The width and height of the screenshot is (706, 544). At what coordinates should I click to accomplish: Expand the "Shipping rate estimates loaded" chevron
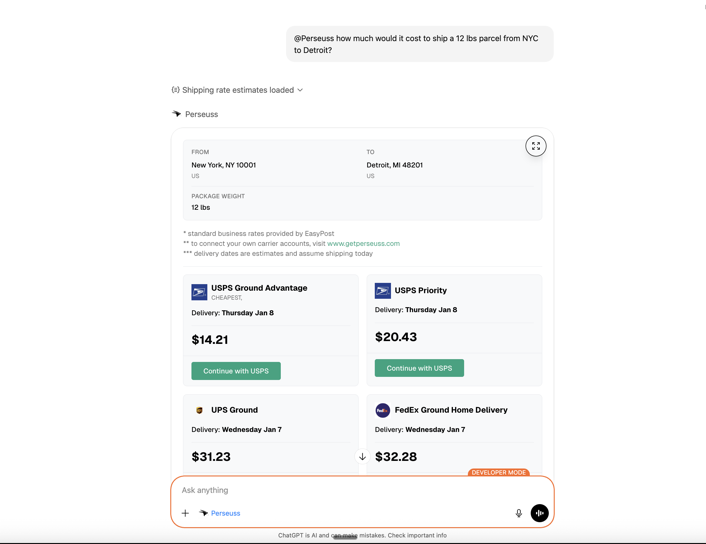(x=300, y=90)
